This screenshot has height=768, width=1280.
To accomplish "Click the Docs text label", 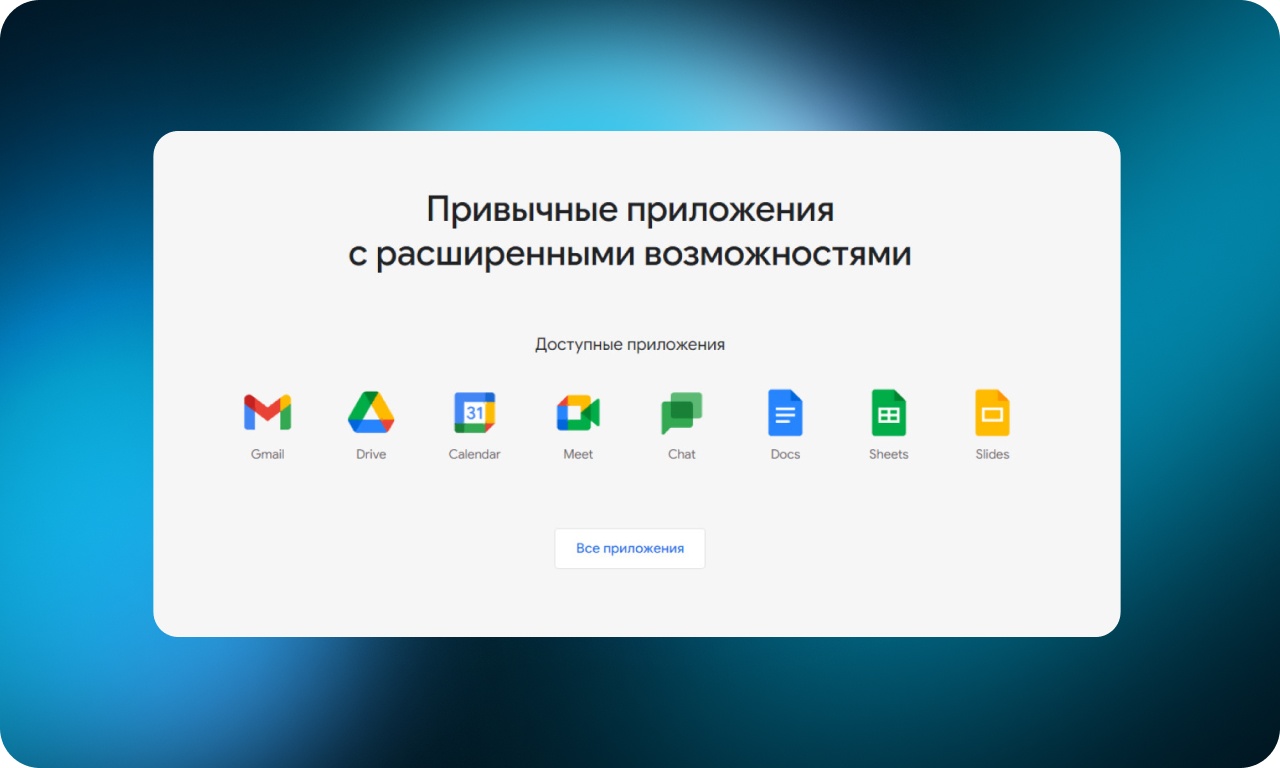I will coord(785,454).
